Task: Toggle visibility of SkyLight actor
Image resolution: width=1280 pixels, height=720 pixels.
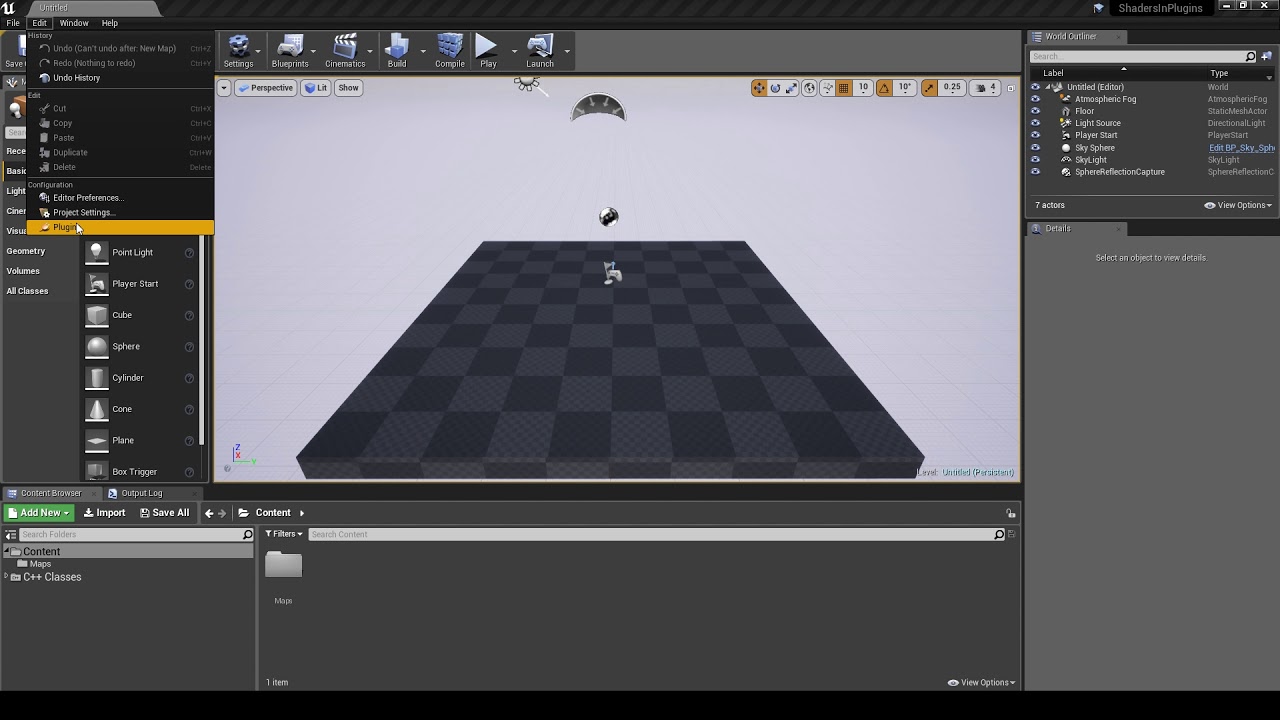Action: point(1035,160)
